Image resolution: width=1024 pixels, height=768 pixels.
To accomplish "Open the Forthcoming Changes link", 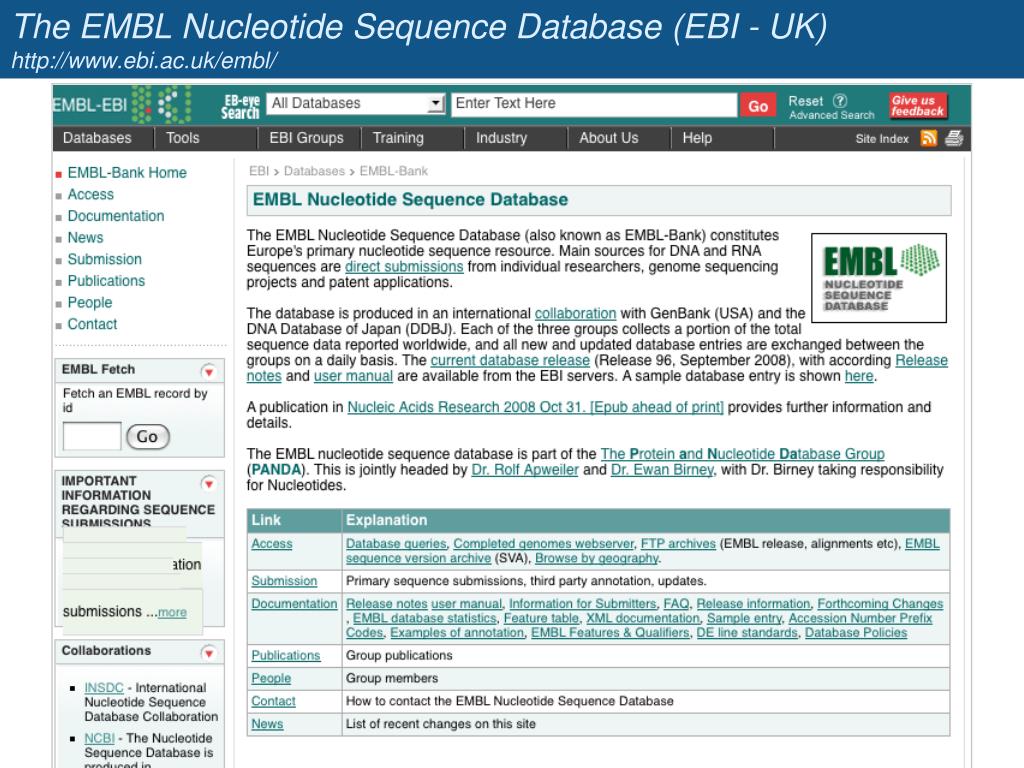I will coord(880,604).
